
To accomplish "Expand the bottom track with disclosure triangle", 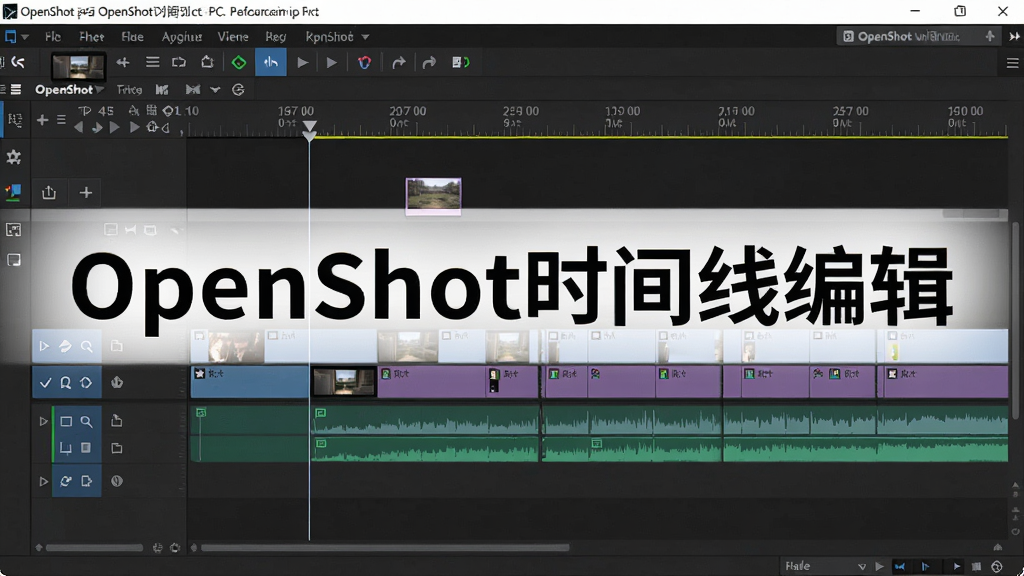I will [44, 481].
